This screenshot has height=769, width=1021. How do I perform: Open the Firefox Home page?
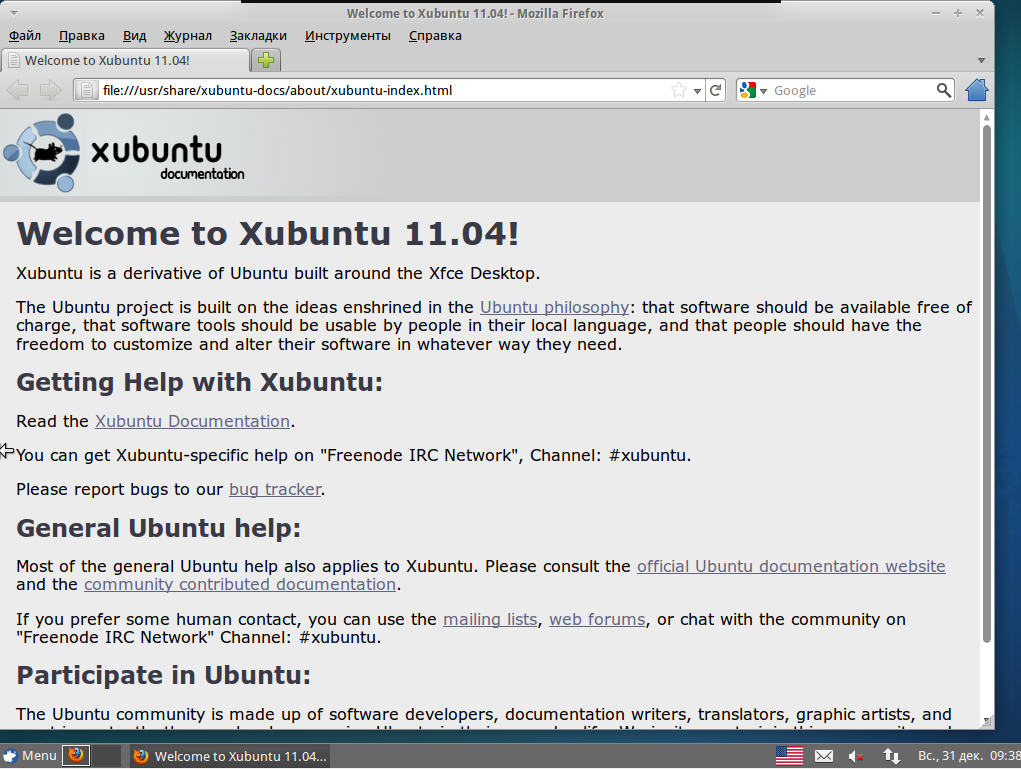[x=976, y=90]
